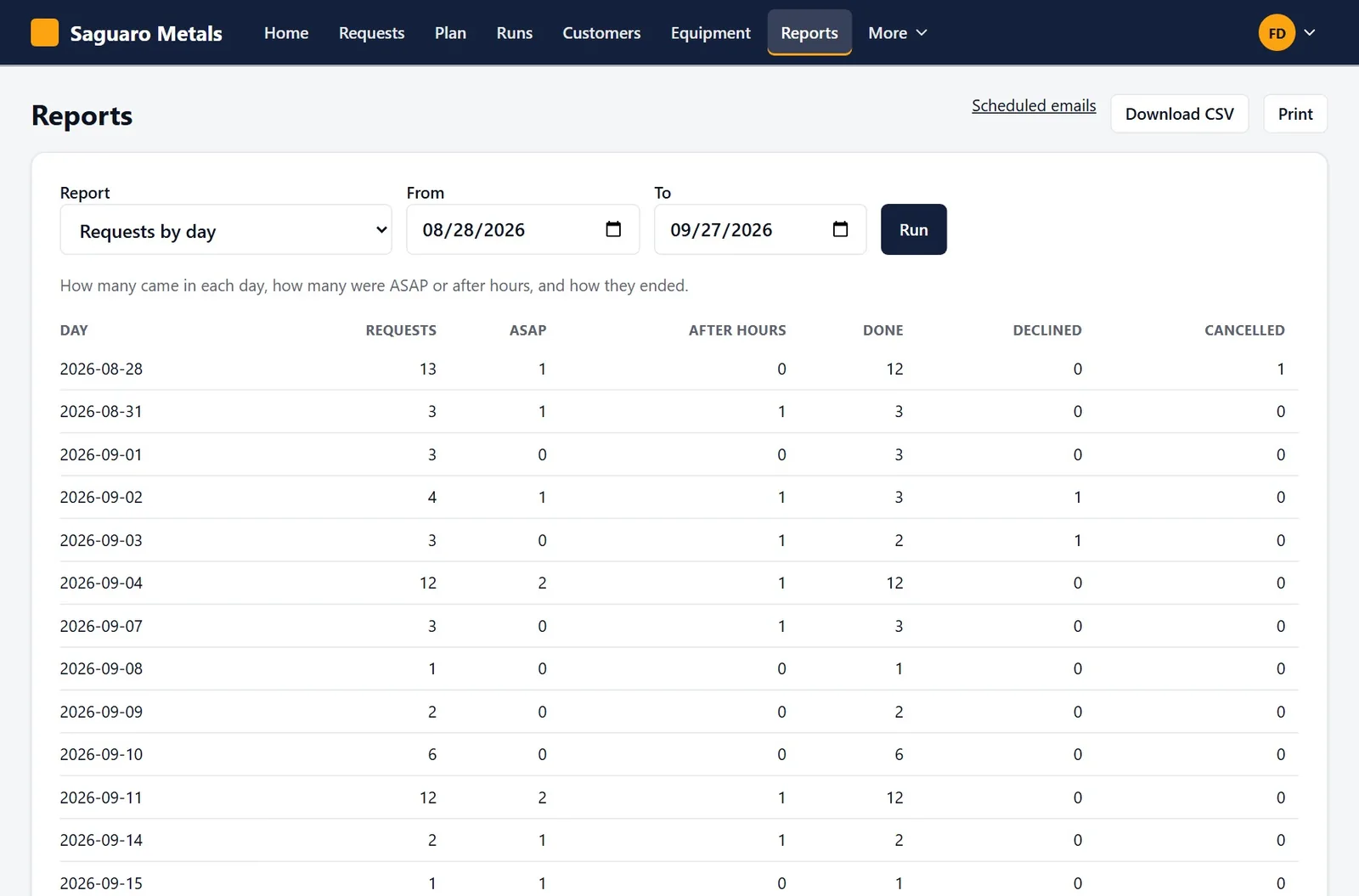Click requests count 4 for 2026-09-02
Screen dimensions: 1359x896
[432, 498]
